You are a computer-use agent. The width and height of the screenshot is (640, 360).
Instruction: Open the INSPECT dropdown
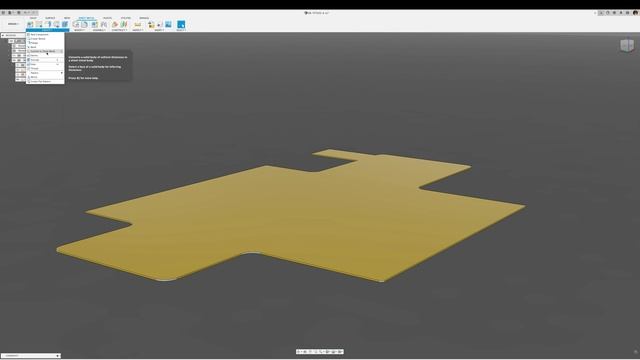[x=138, y=30]
